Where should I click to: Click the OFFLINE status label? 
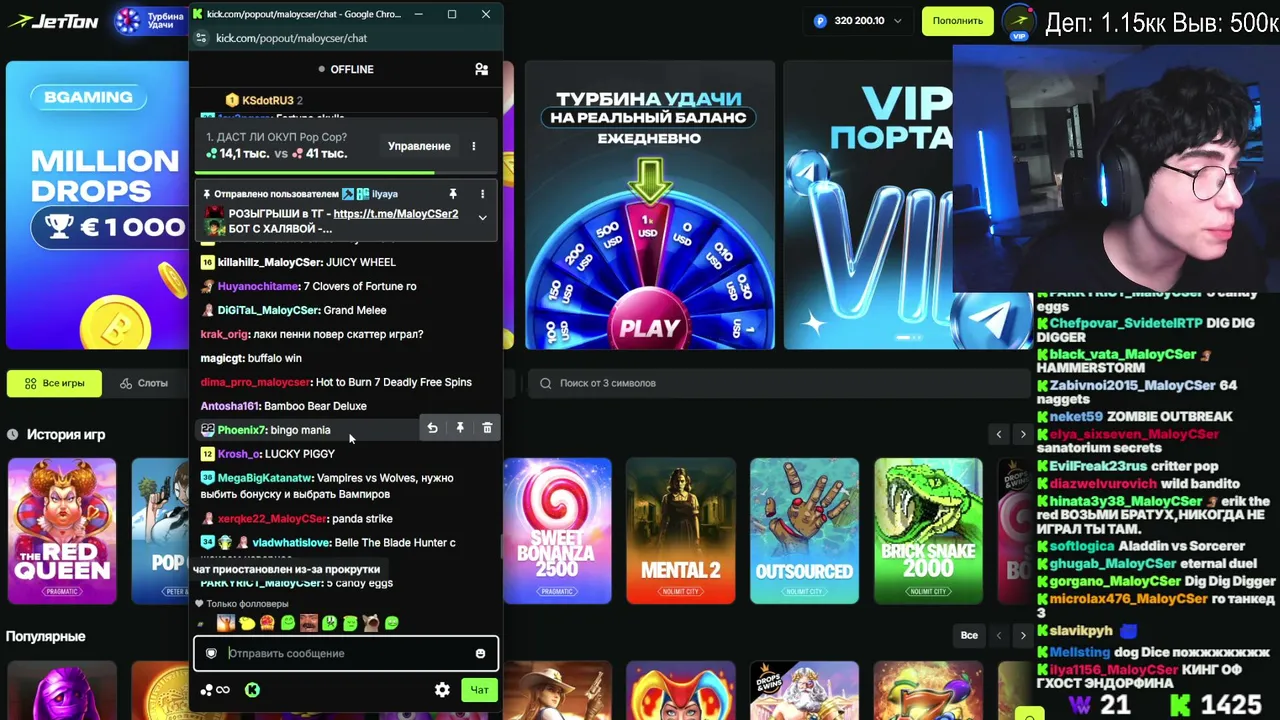point(352,69)
